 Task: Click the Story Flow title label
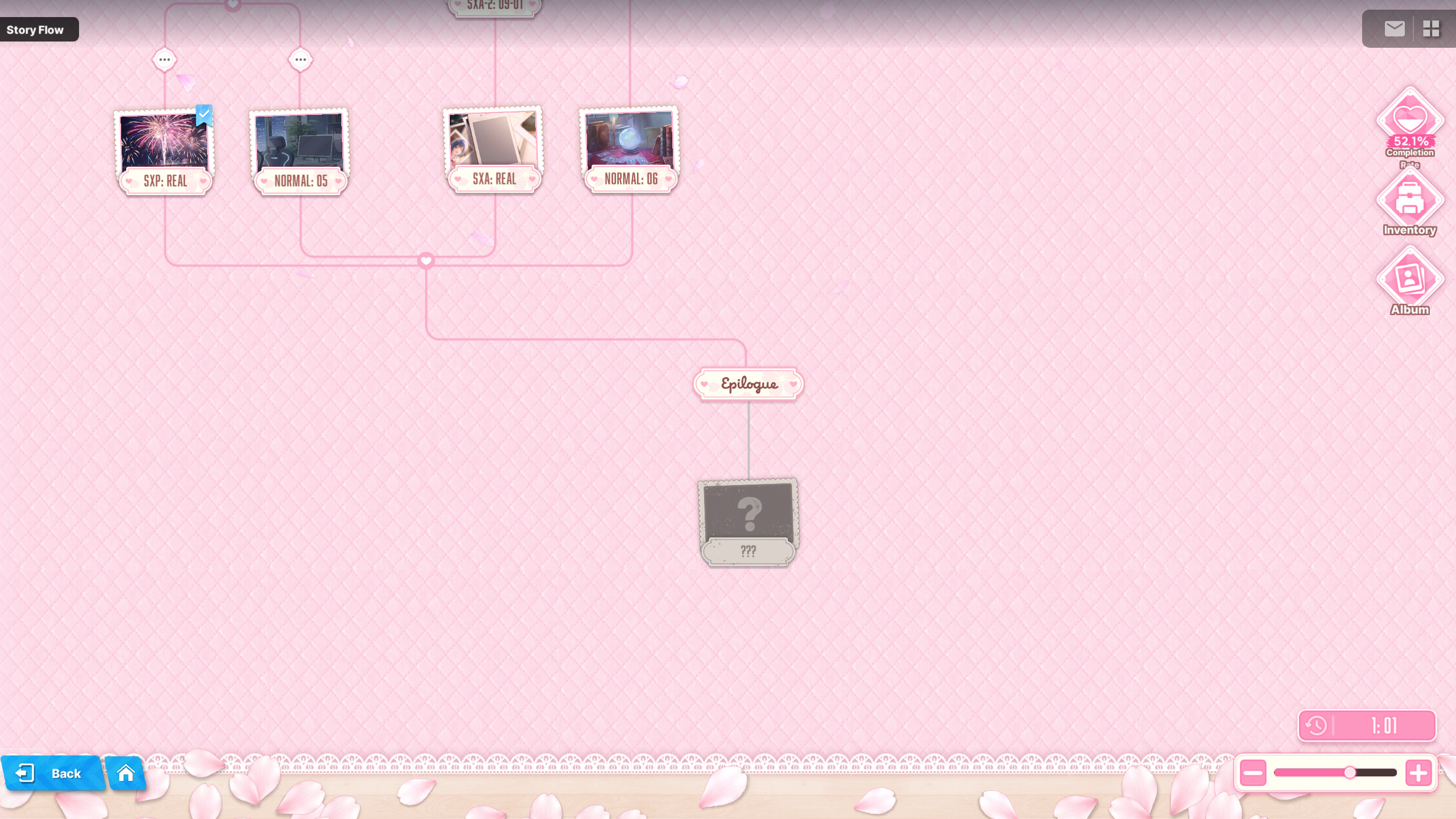tap(35, 30)
